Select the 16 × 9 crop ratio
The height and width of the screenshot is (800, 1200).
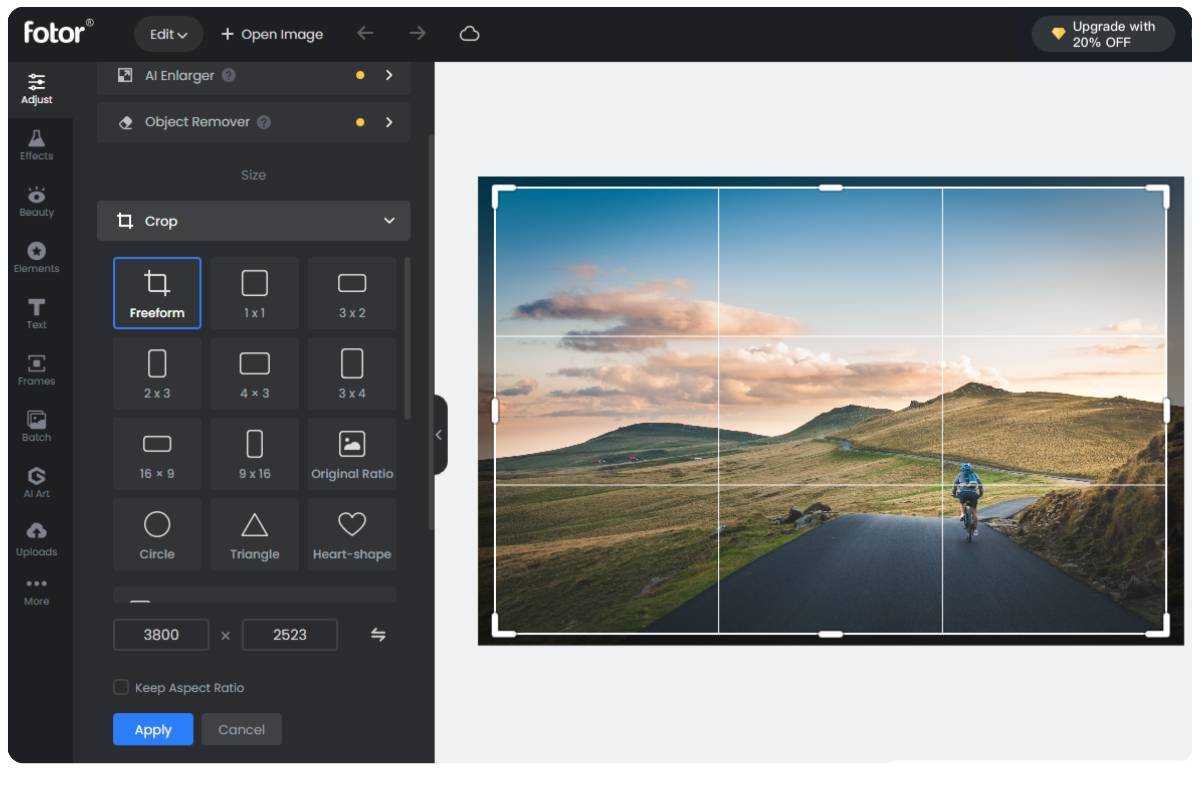click(157, 454)
